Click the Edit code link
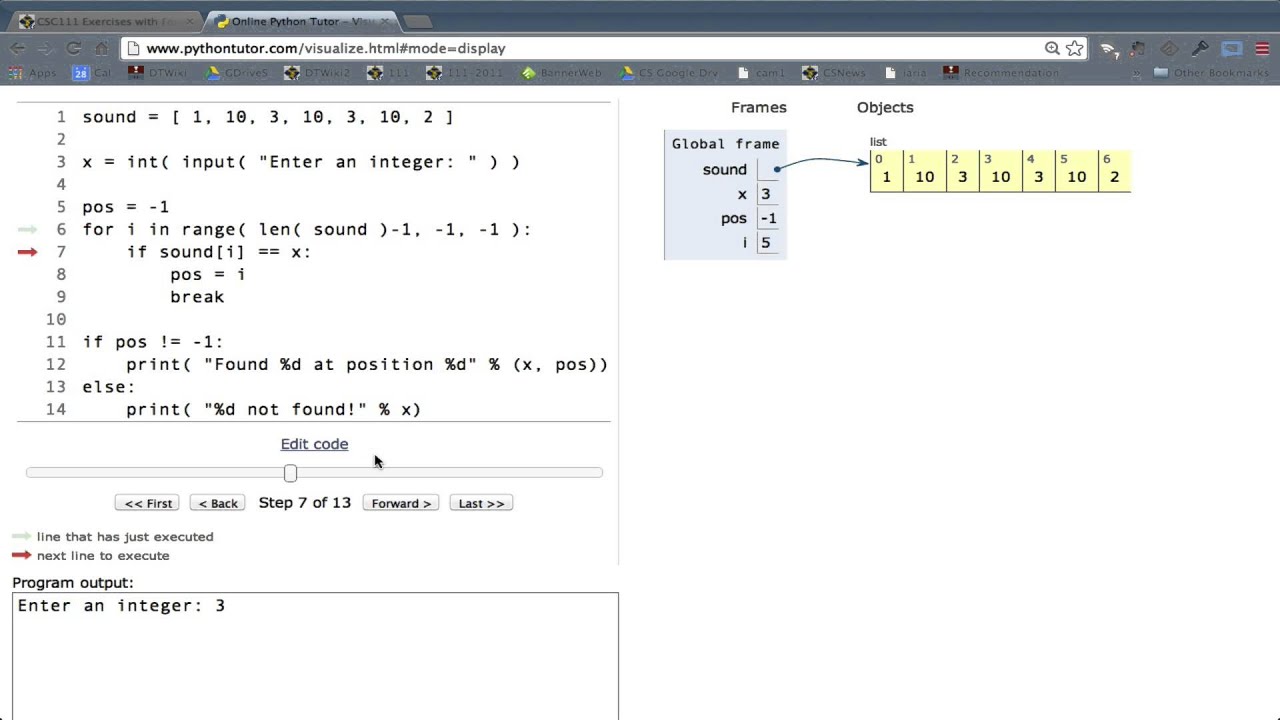 314,444
